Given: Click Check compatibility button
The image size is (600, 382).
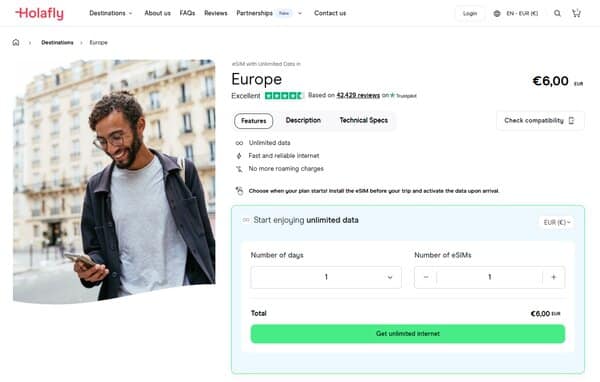Looking at the screenshot, I should (x=540, y=121).
